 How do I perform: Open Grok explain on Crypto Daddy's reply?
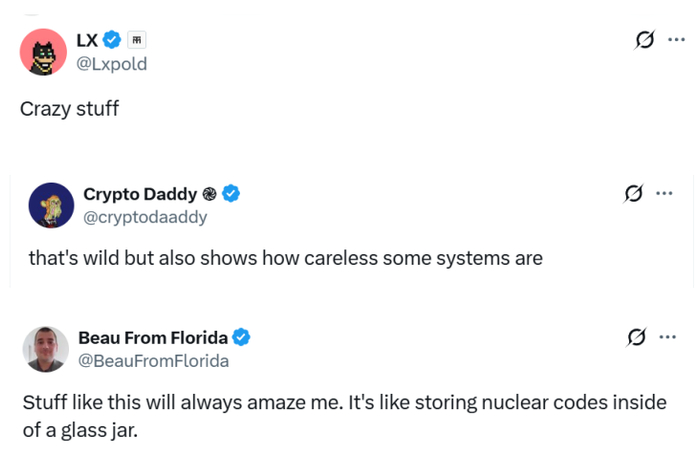[633, 193]
